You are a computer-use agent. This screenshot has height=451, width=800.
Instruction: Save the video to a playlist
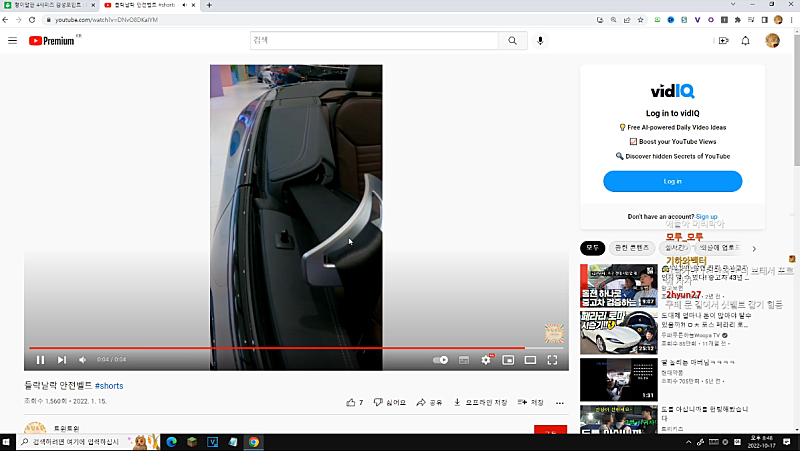(x=531, y=403)
